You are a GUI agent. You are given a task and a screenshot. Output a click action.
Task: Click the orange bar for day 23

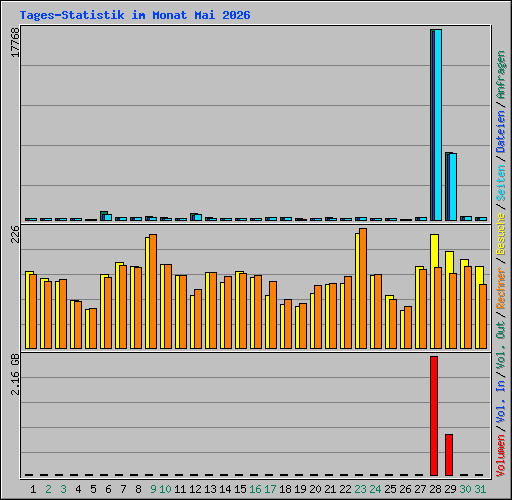(363, 288)
